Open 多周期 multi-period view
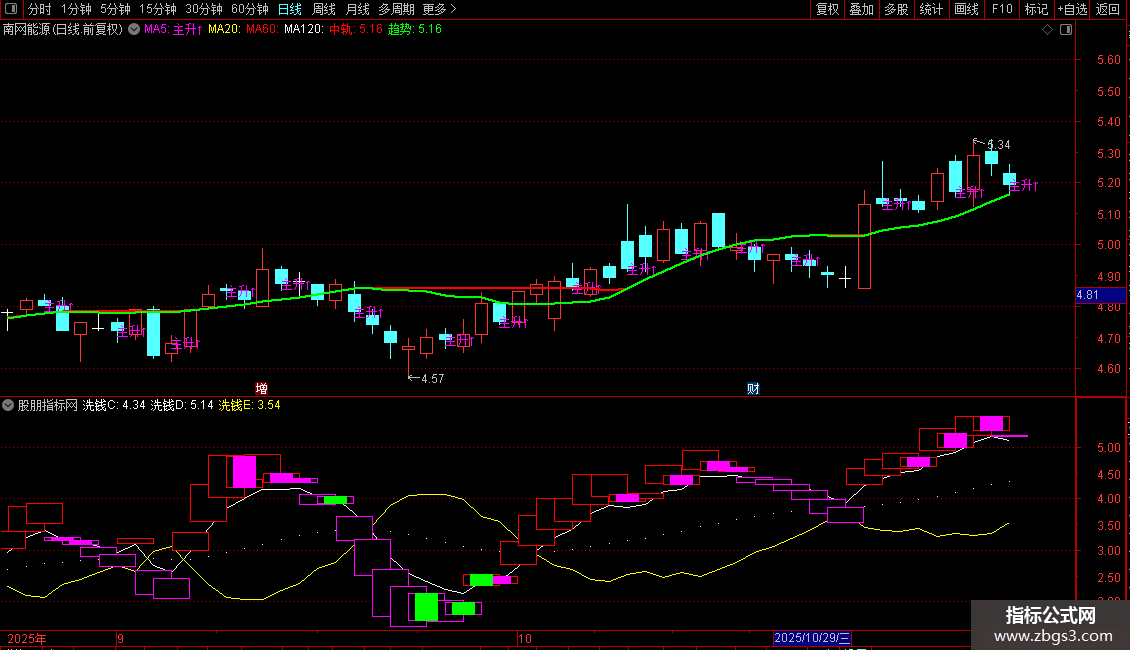Image resolution: width=1130 pixels, height=650 pixels. [x=396, y=9]
